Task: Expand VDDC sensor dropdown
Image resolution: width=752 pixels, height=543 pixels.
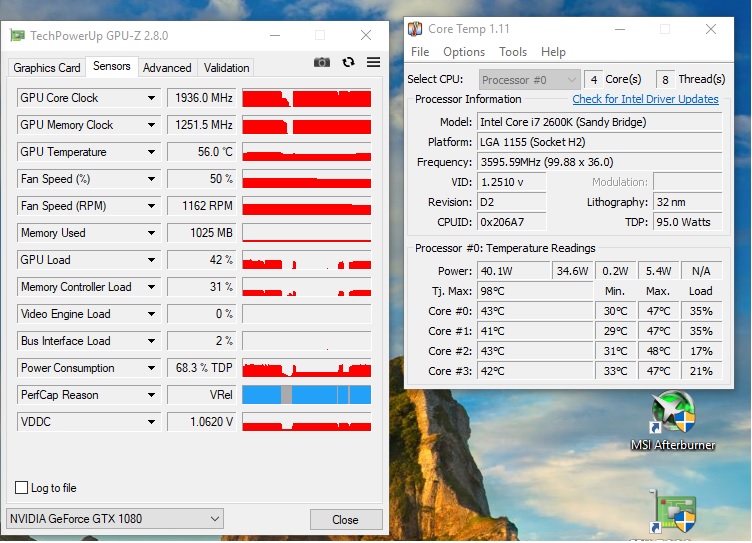Action: tap(151, 422)
